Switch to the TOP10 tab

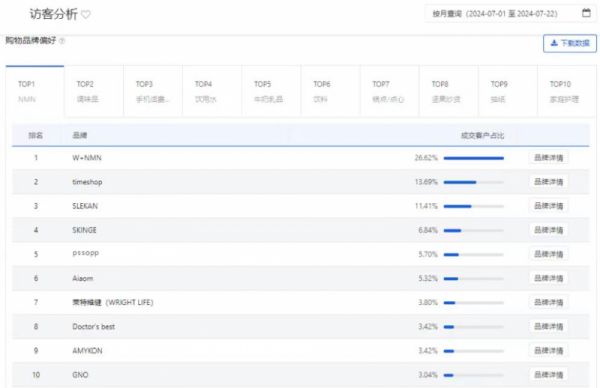[566, 91]
